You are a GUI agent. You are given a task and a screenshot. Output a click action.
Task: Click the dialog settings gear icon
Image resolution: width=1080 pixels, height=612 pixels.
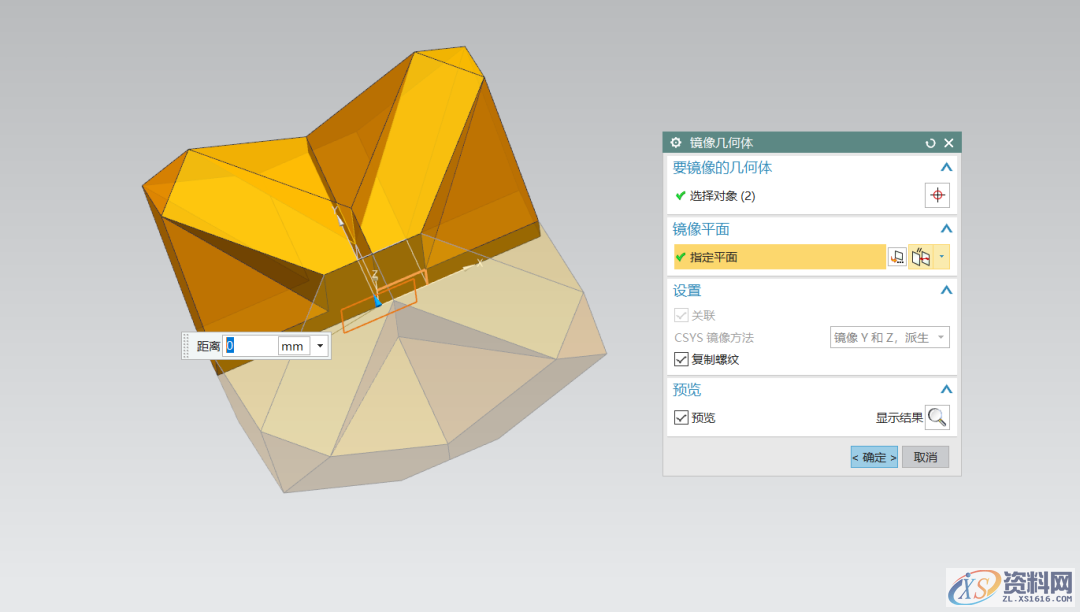(674, 142)
